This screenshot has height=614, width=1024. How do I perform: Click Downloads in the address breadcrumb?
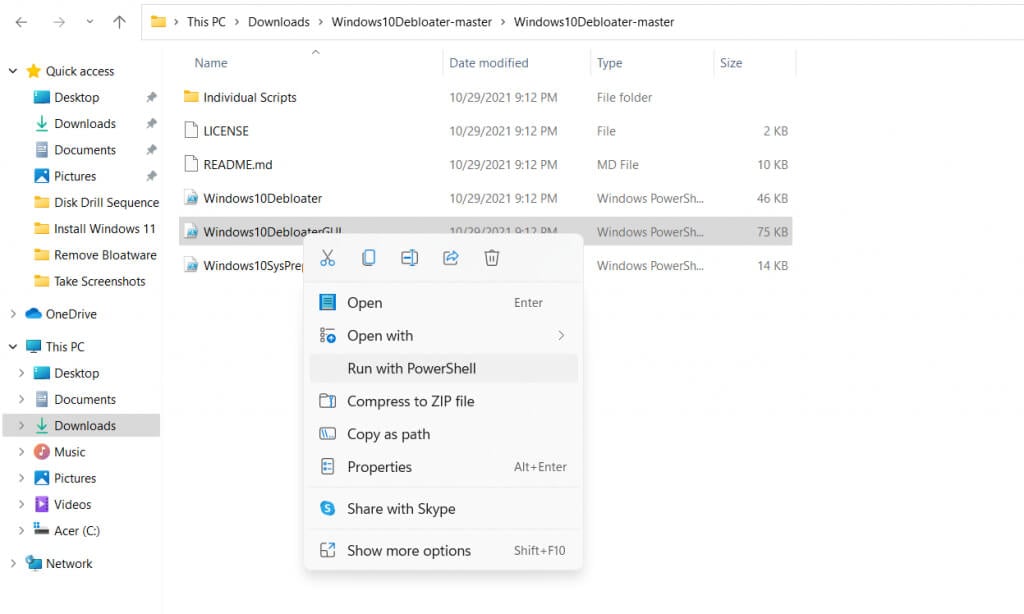tap(278, 22)
